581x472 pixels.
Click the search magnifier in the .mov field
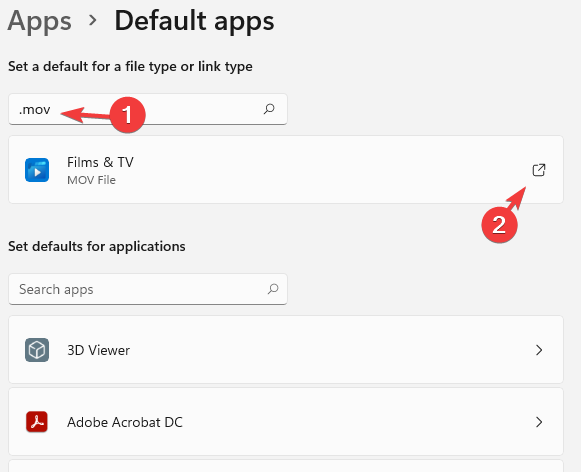coord(269,109)
